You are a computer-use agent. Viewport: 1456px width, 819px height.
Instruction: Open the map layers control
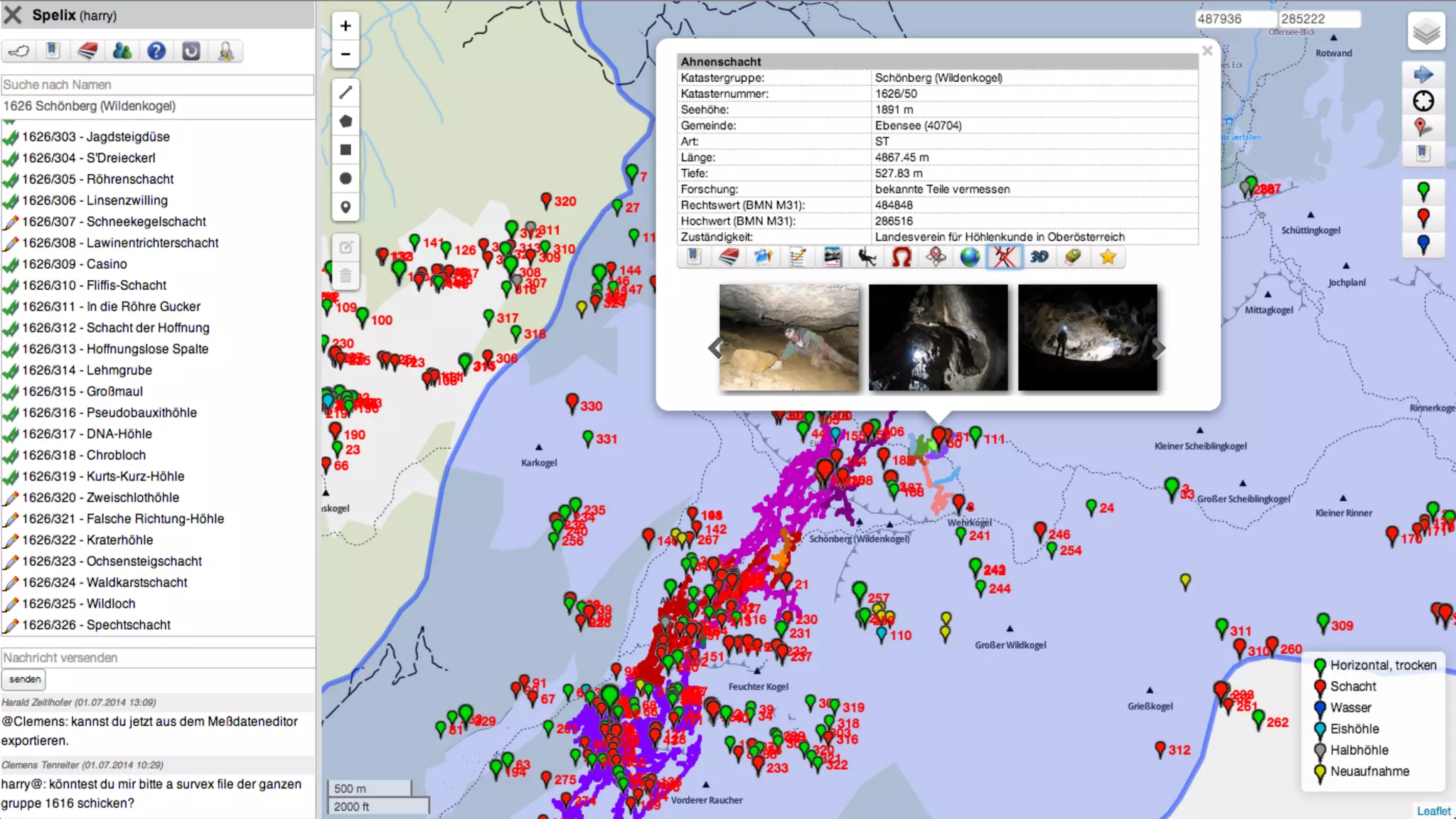pos(1426,31)
